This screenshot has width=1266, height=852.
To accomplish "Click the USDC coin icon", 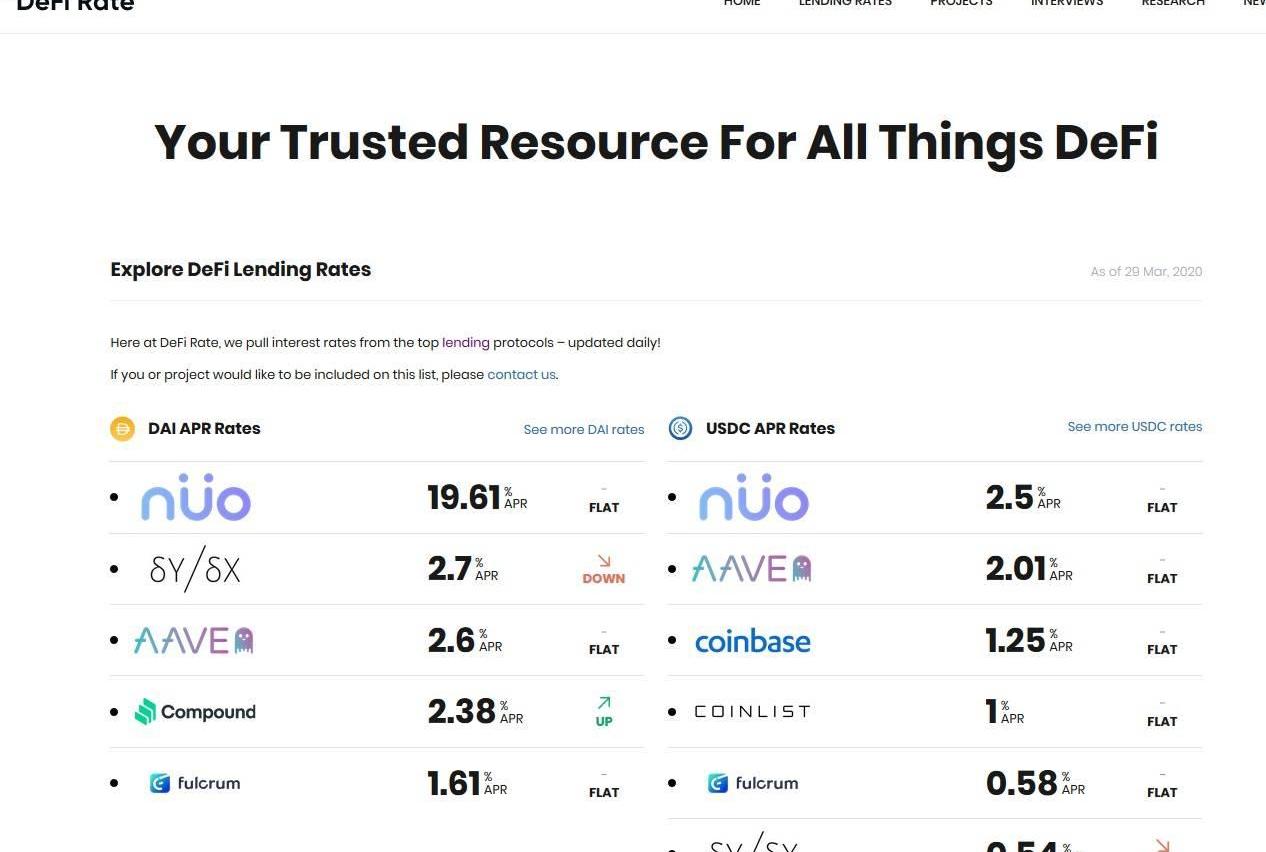I will click(680, 429).
